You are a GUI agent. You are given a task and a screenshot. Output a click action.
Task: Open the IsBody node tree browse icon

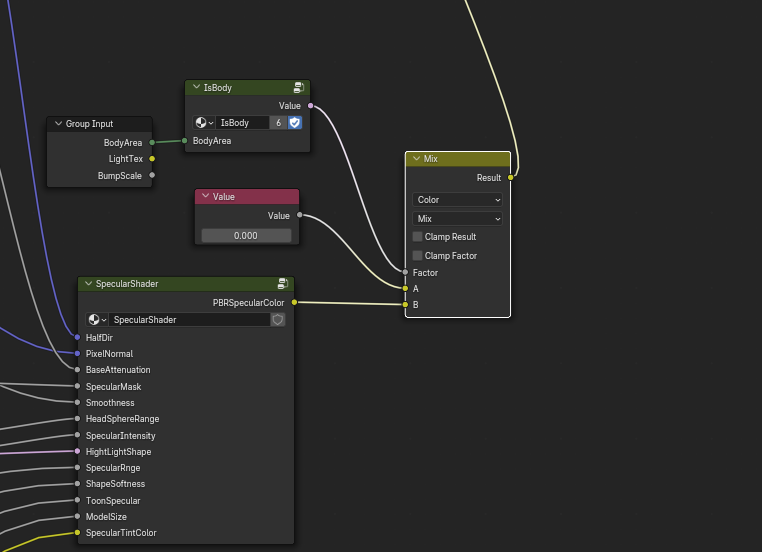204,122
